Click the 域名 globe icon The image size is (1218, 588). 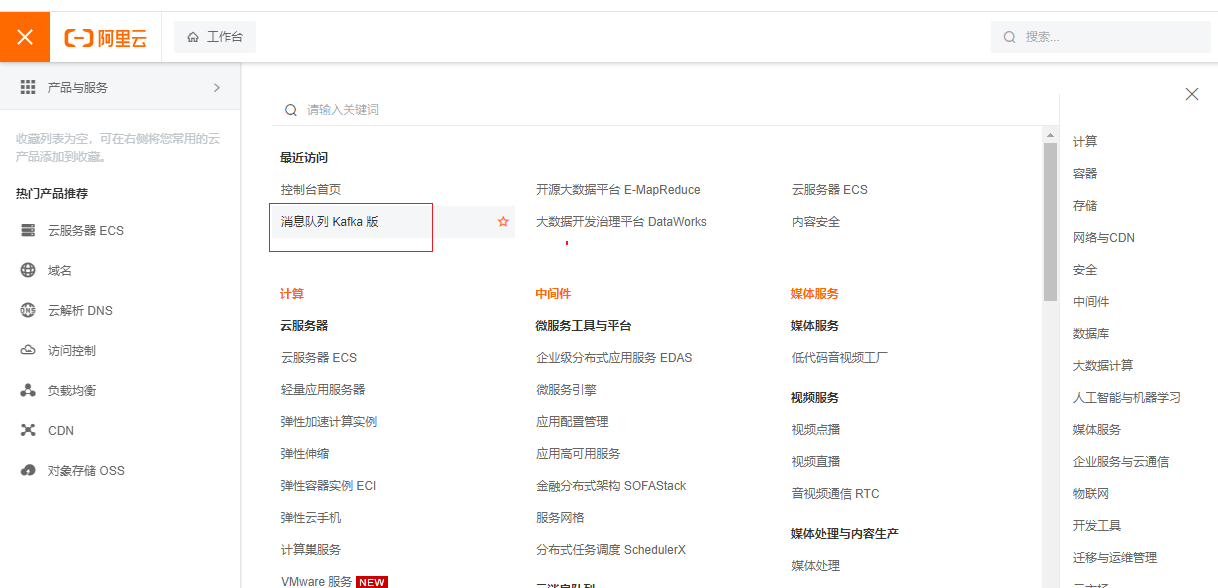tap(28, 271)
